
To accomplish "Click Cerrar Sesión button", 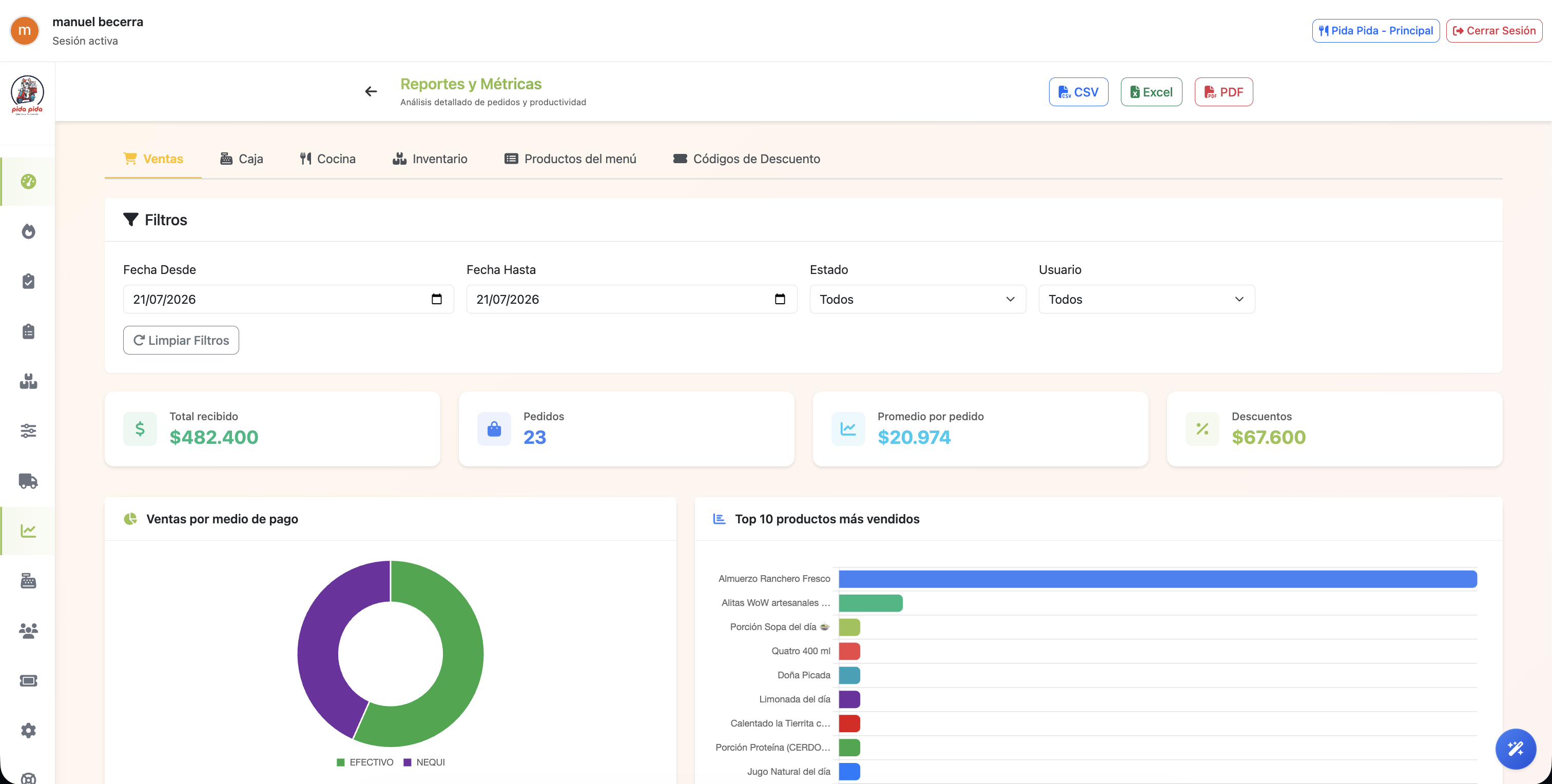I will click(1494, 31).
